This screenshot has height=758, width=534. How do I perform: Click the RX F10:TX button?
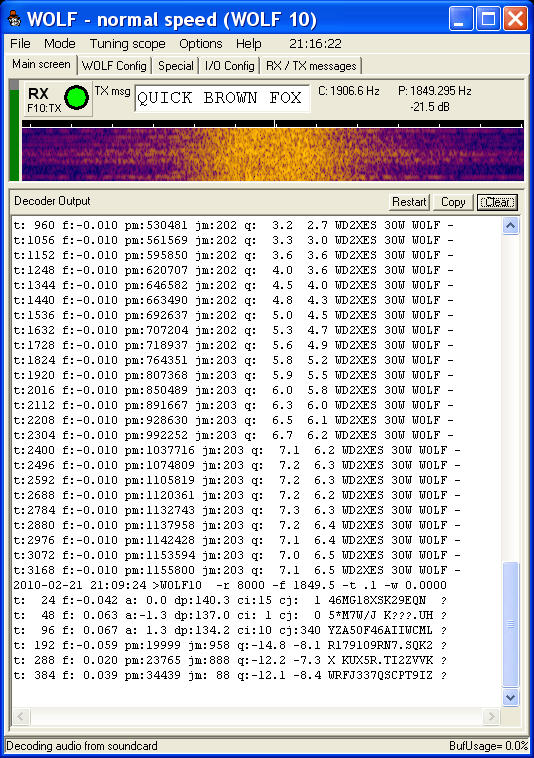click(x=58, y=99)
